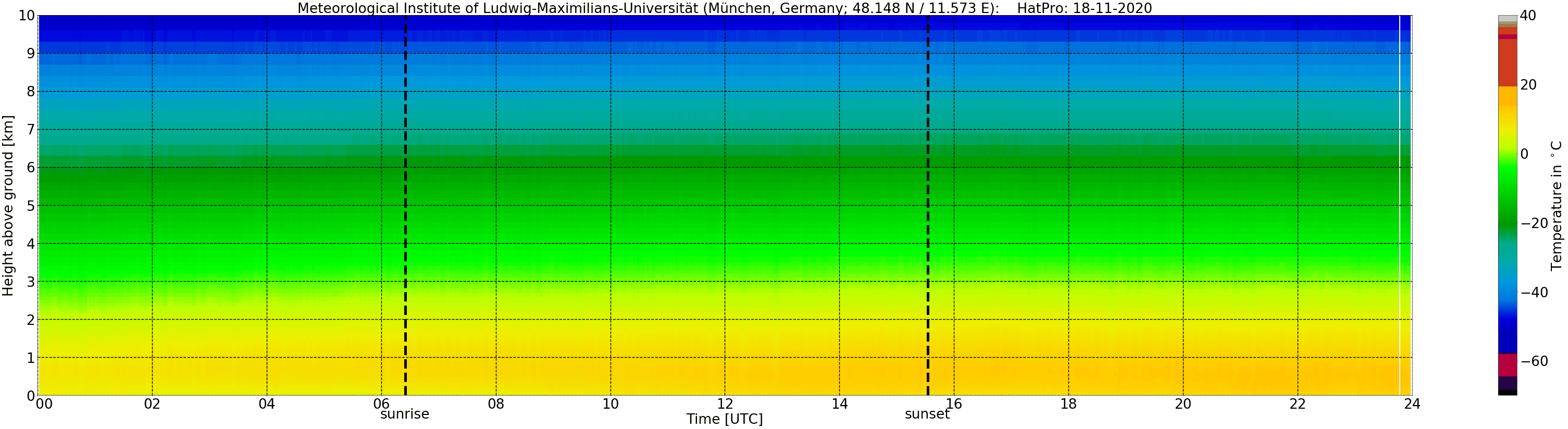Click the '1' tick on the height axis
The image size is (1568, 429).
30,358
